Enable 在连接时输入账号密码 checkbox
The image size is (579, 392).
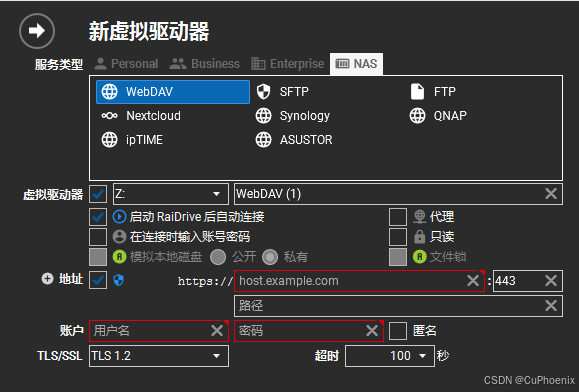[x=98, y=237]
